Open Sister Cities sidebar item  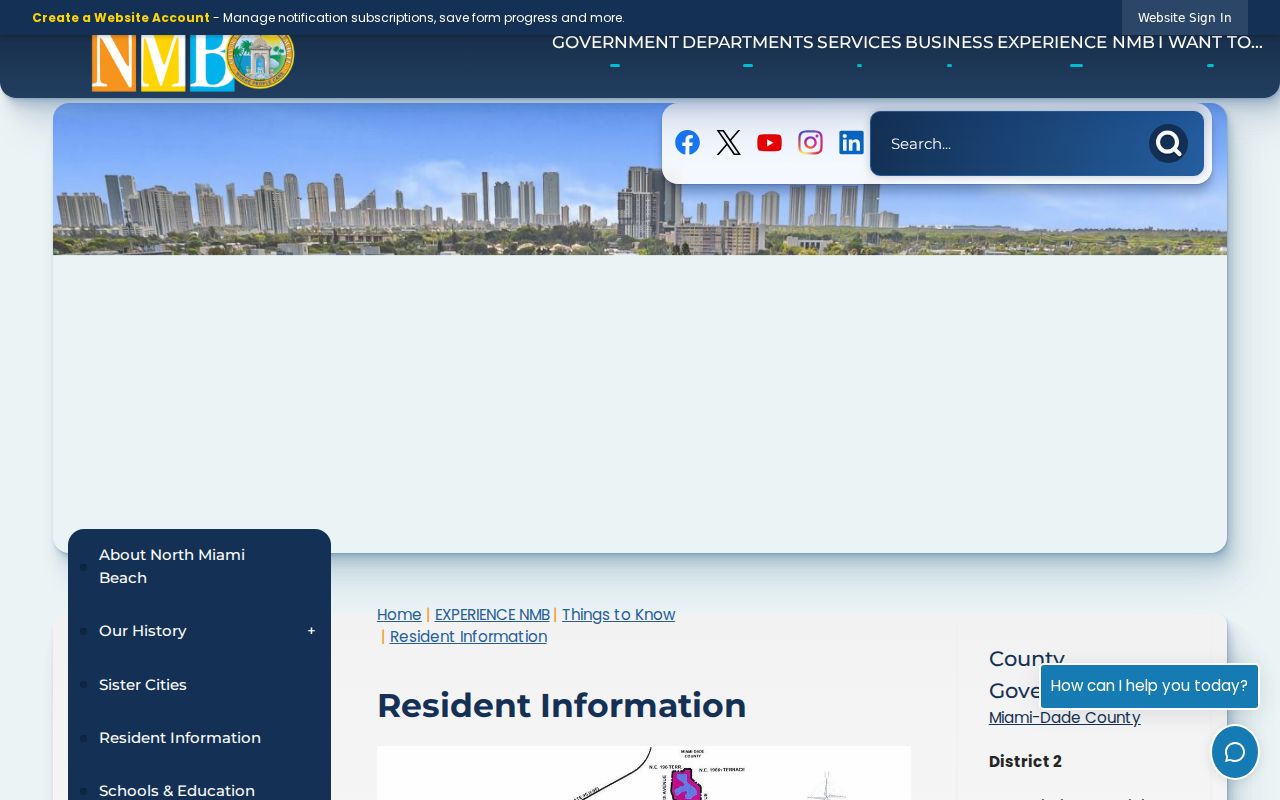[x=199, y=685]
